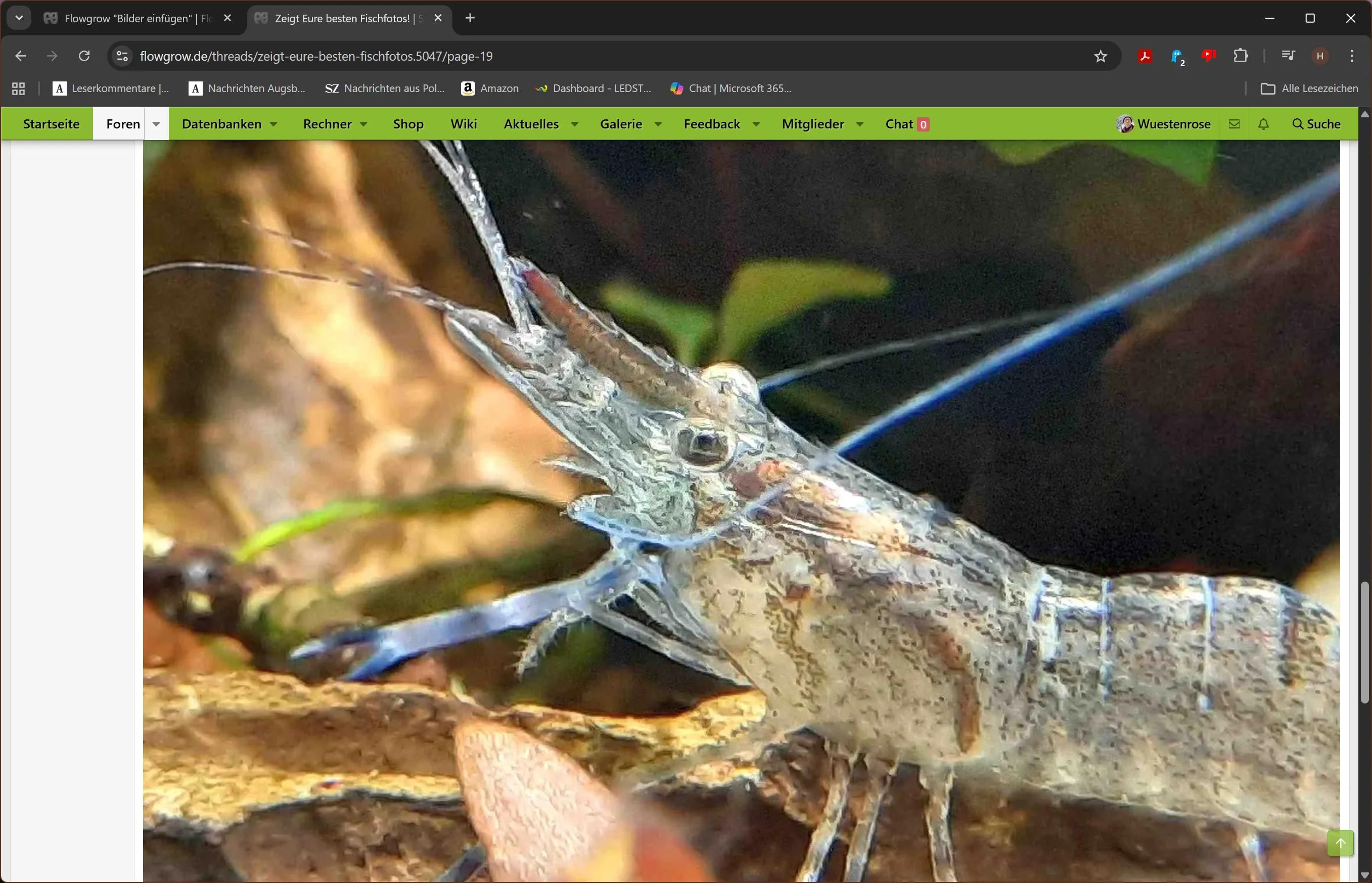Click the page vertical scrollbar thumb
Viewport: 1372px width, 883px height.
click(x=1364, y=642)
